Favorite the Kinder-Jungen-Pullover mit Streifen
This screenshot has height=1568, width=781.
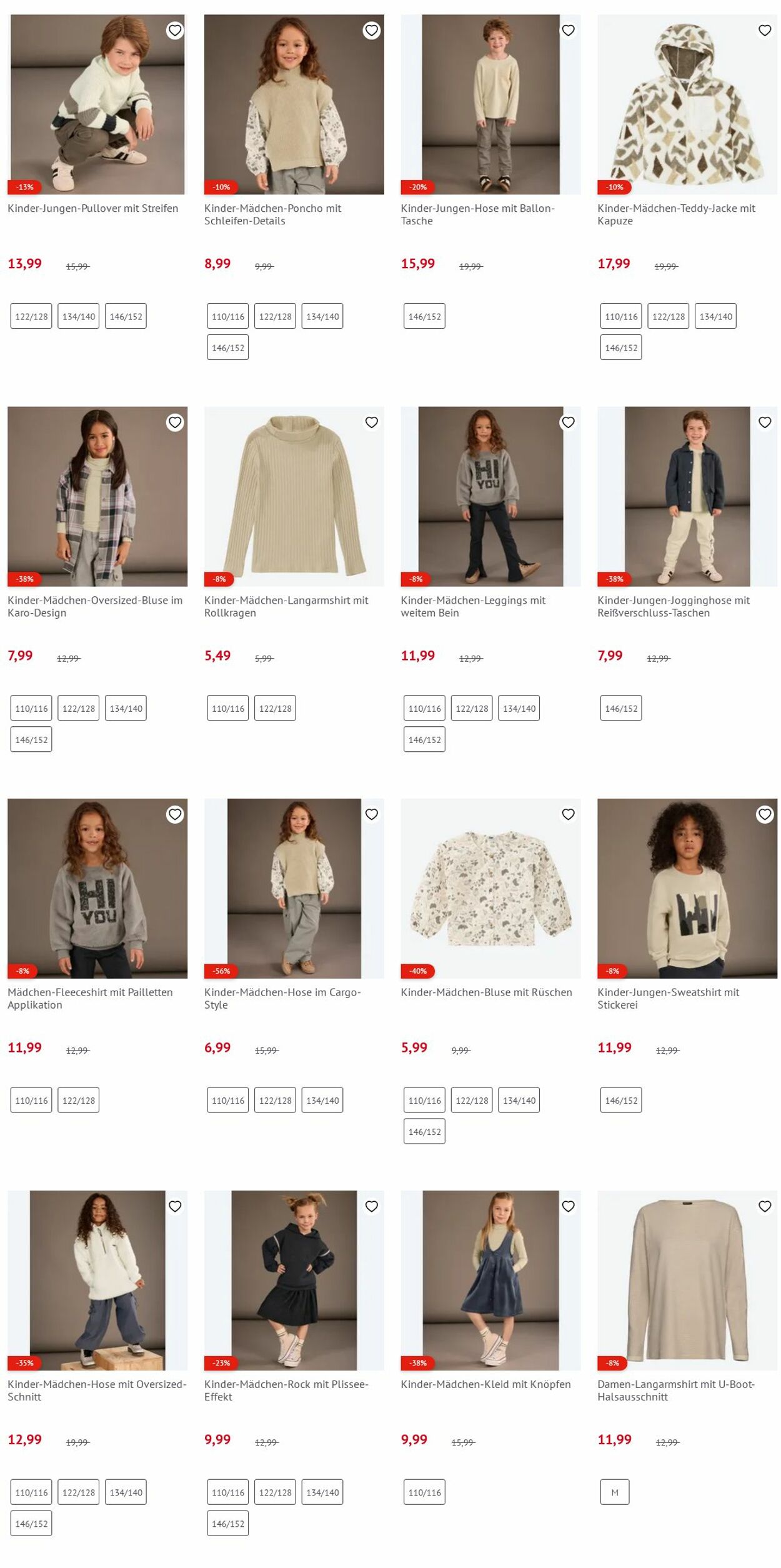tap(175, 30)
